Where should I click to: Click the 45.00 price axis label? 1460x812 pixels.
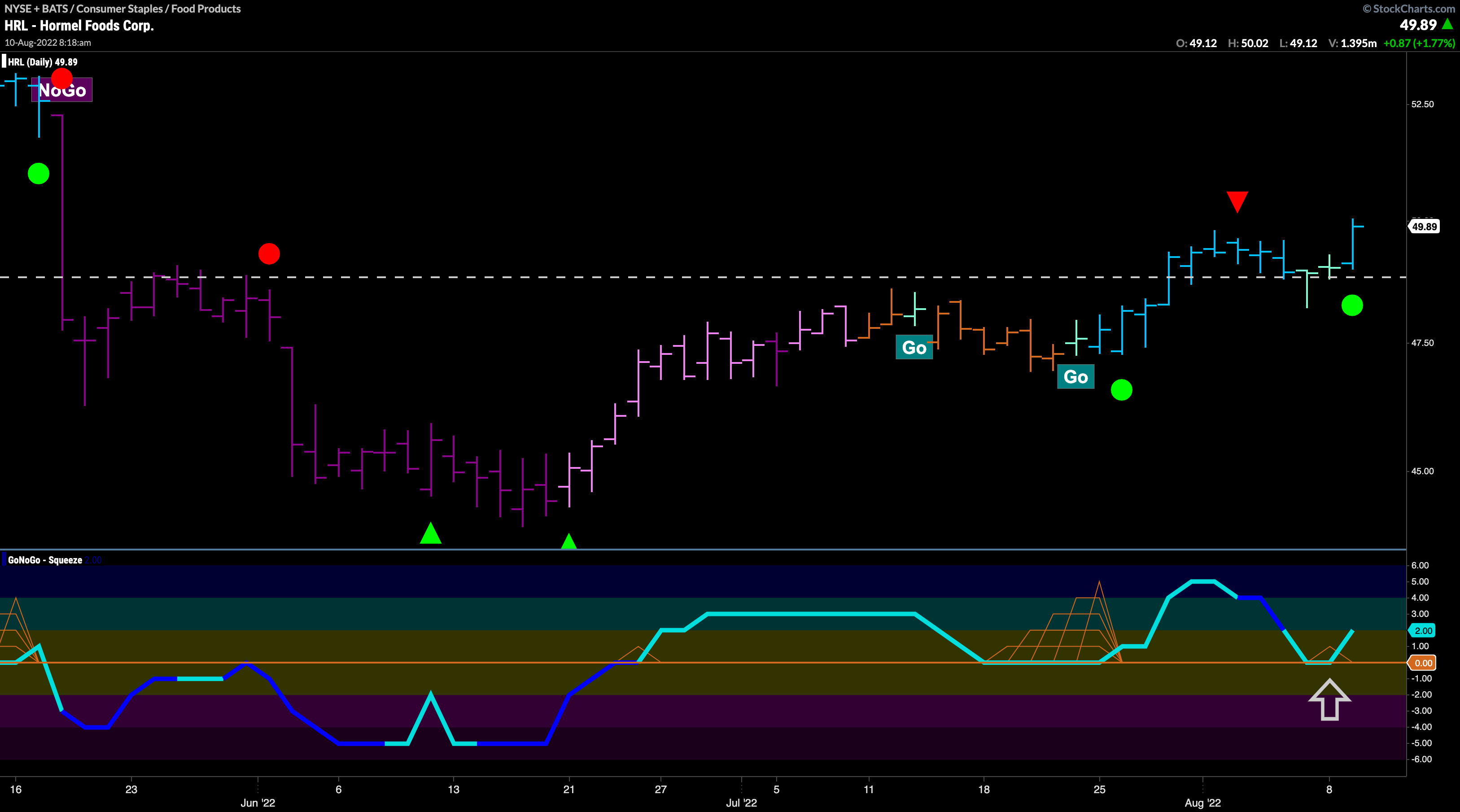coord(1423,471)
